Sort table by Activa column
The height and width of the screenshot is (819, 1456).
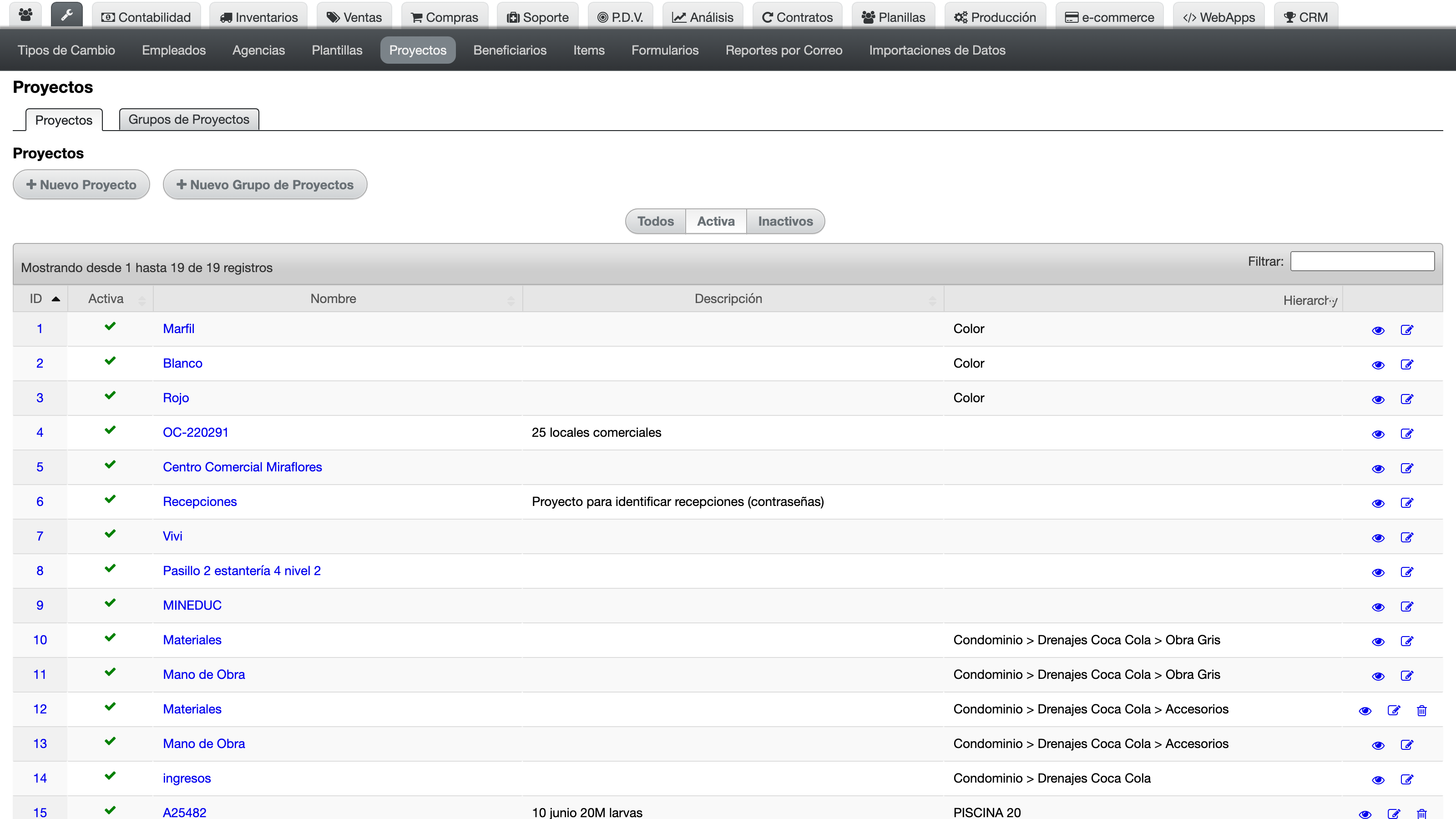point(110,298)
